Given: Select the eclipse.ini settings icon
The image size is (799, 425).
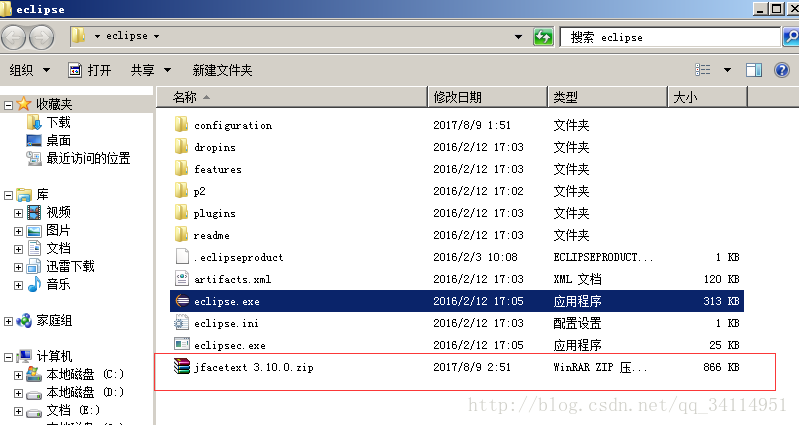Looking at the screenshot, I should (182, 323).
